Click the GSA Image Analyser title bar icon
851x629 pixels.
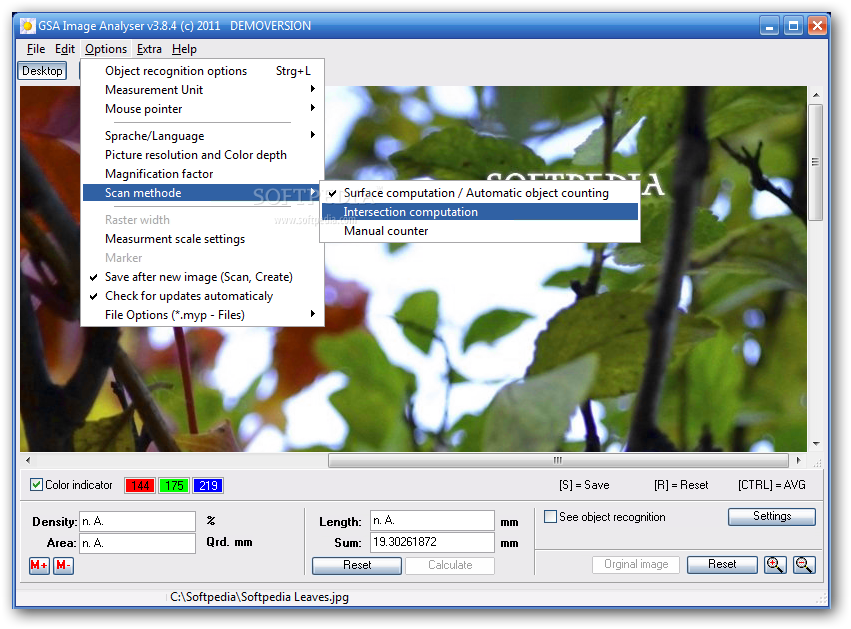(27, 26)
